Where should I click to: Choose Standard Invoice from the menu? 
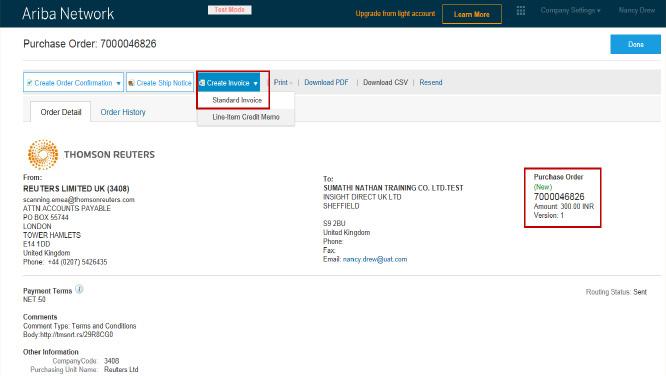click(237, 100)
